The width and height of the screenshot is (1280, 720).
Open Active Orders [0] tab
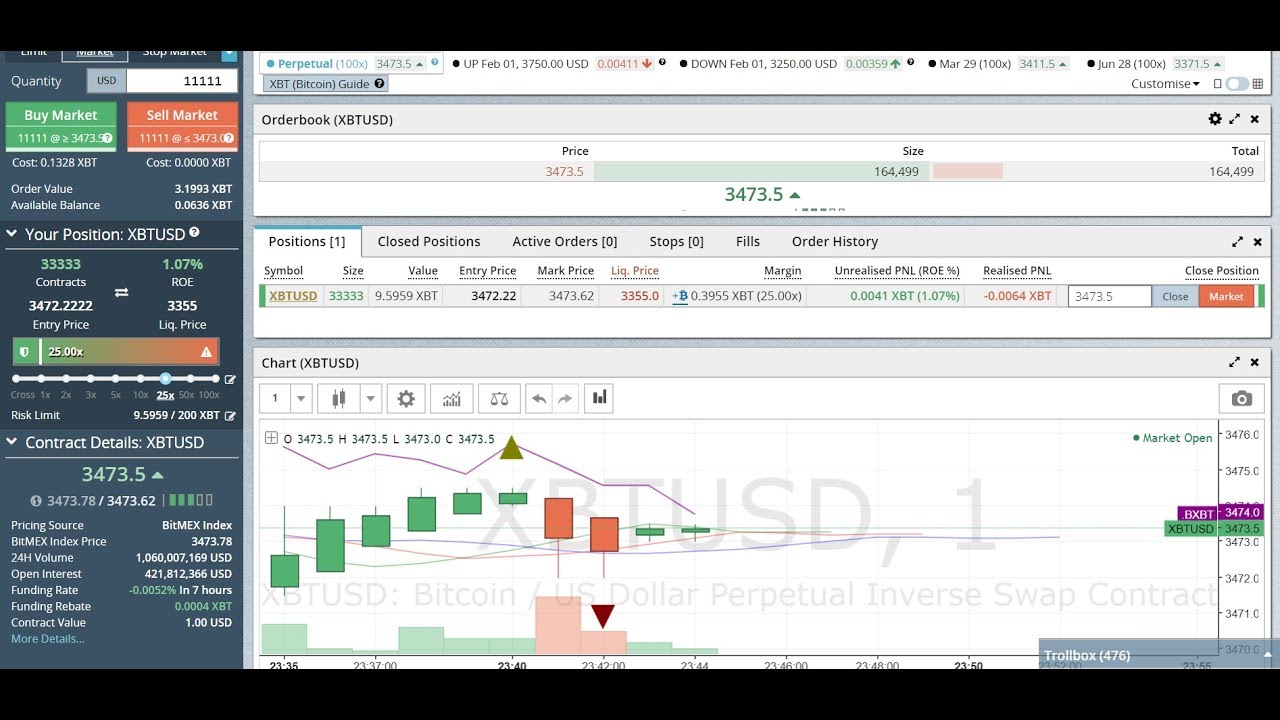565,241
